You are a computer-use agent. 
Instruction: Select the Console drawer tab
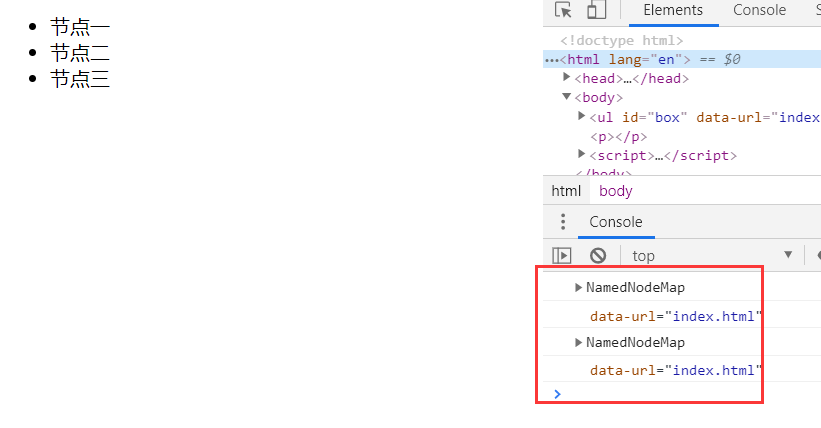[616, 222]
